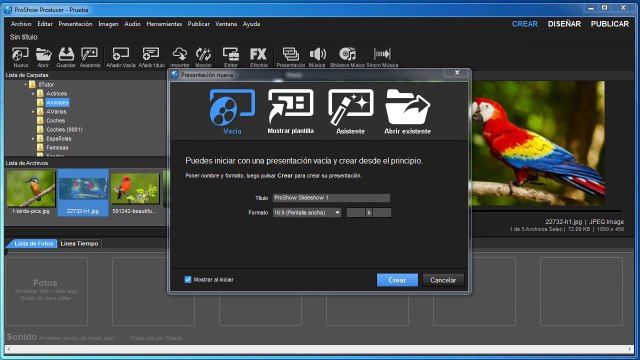Click Añadir Vacía toolbar icon

click(121, 57)
